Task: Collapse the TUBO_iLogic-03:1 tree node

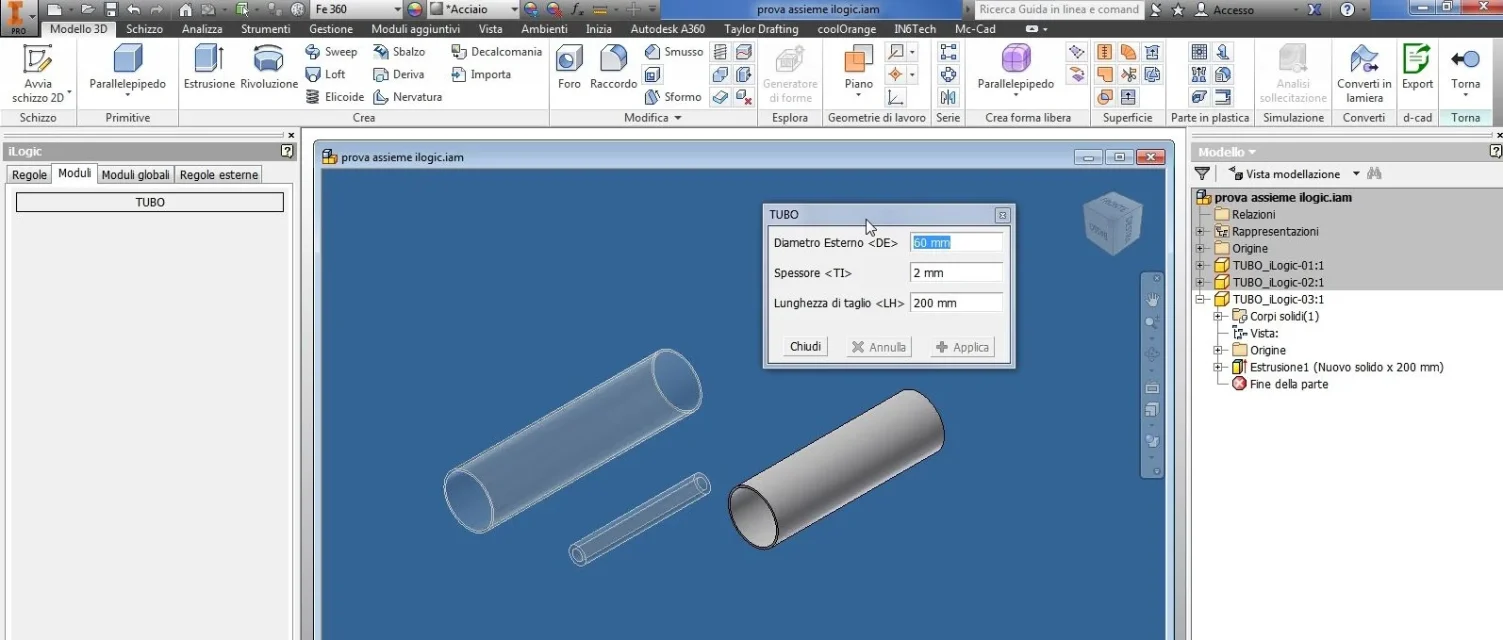Action: coord(1200,299)
